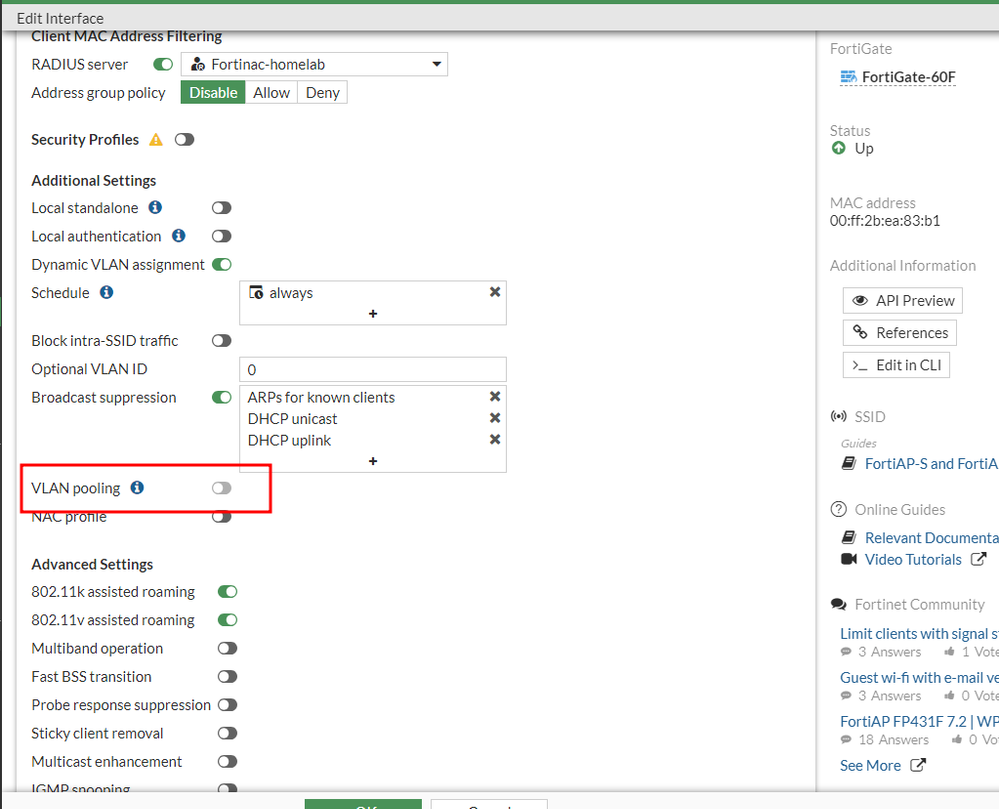999x809 pixels.
Task: Add another schedule with plus icon
Action: click(x=373, y=313)
